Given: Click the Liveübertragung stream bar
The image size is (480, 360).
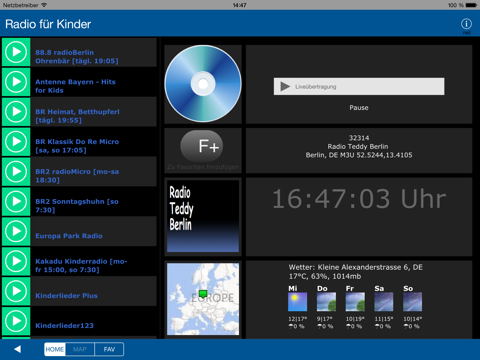Looking at the screenshot, I should tap(359, 87).
